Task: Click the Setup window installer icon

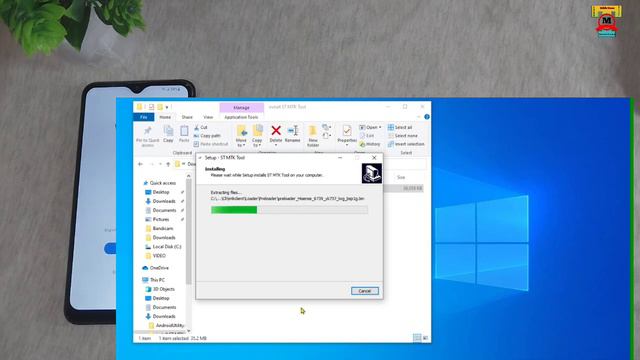Action: tap(371, 173)
